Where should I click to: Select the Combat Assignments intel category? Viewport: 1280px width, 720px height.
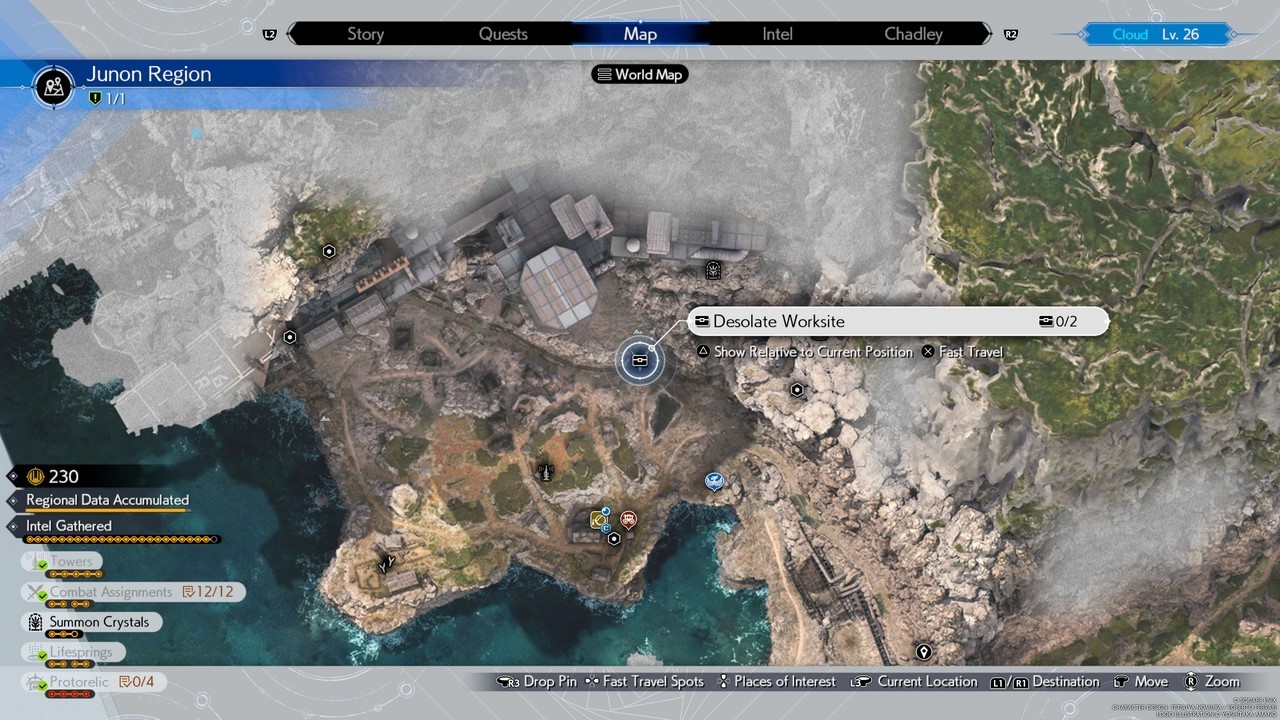tap(134, 592)
